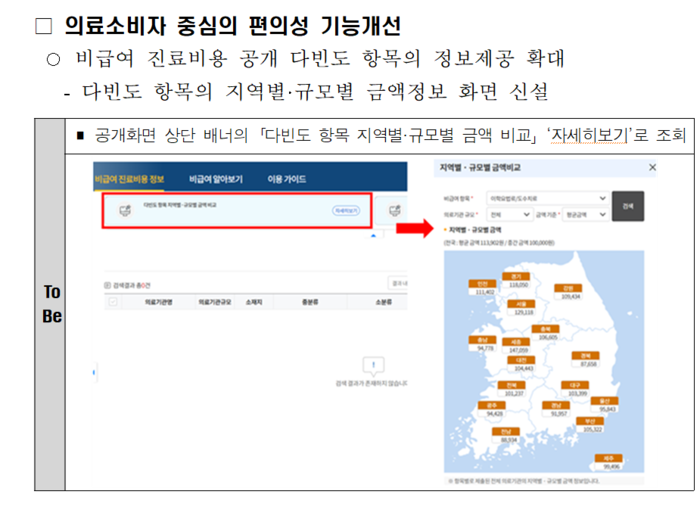Click the 전북 region label on map
Screen dimensions: 700x507
coord(512,385)
